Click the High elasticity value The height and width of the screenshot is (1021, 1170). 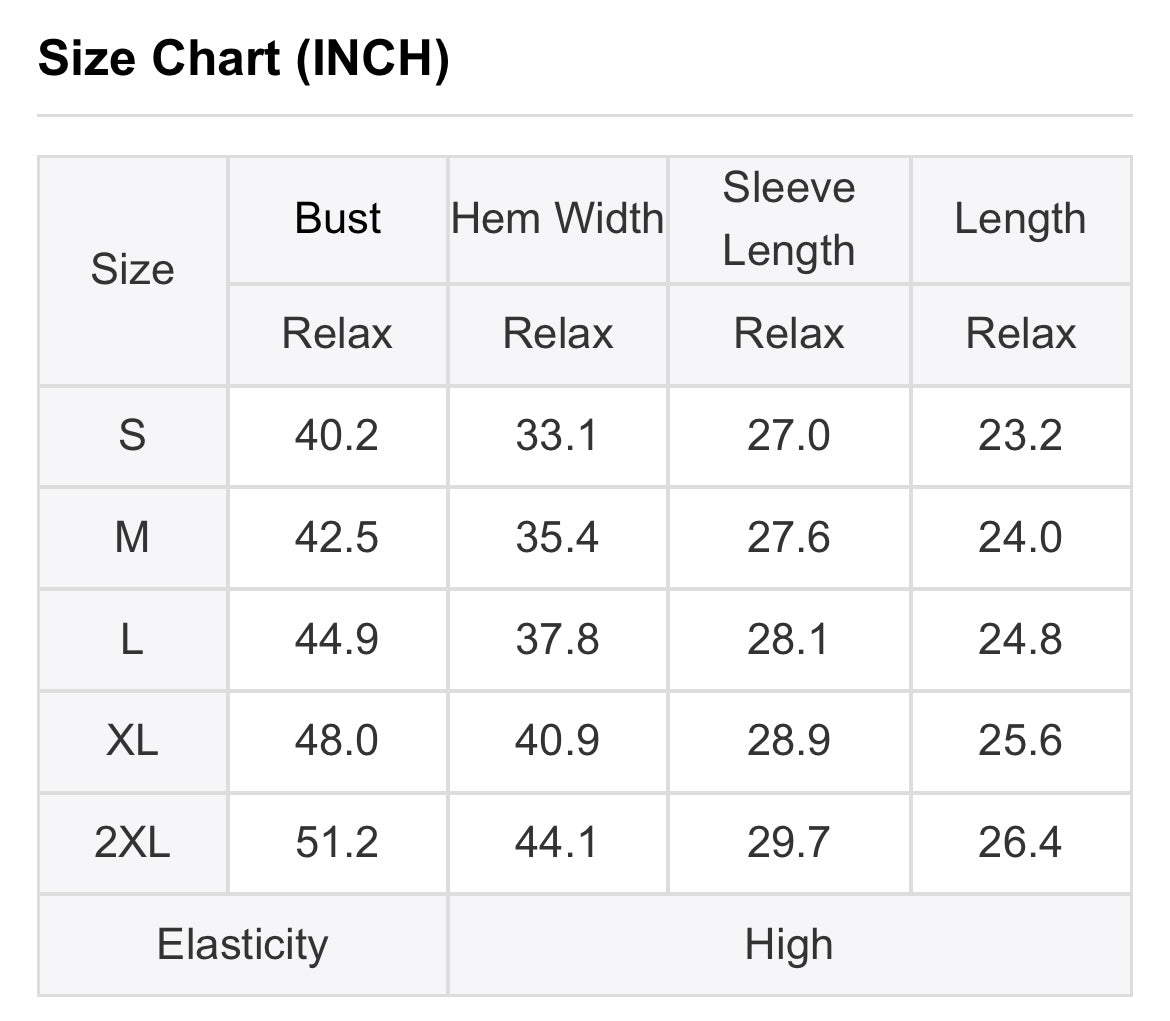(789, 945)
